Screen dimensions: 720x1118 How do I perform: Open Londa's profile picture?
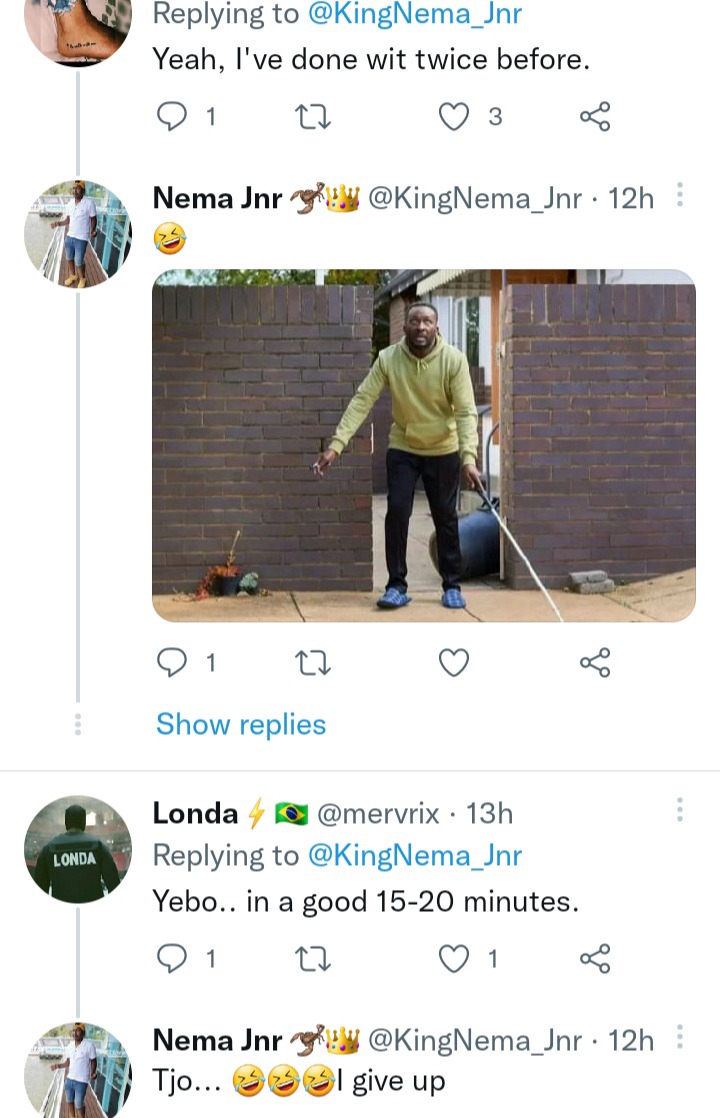[x=78, y=849]
